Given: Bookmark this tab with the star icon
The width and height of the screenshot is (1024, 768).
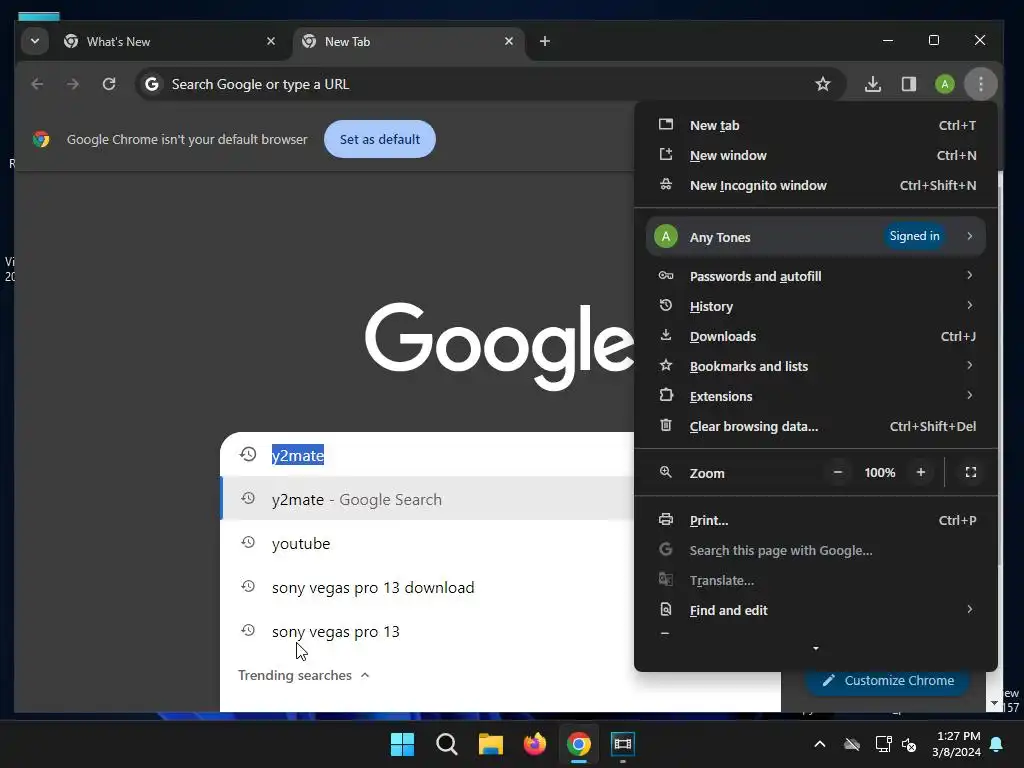Looking at the screenshot, I should (823, 84).
